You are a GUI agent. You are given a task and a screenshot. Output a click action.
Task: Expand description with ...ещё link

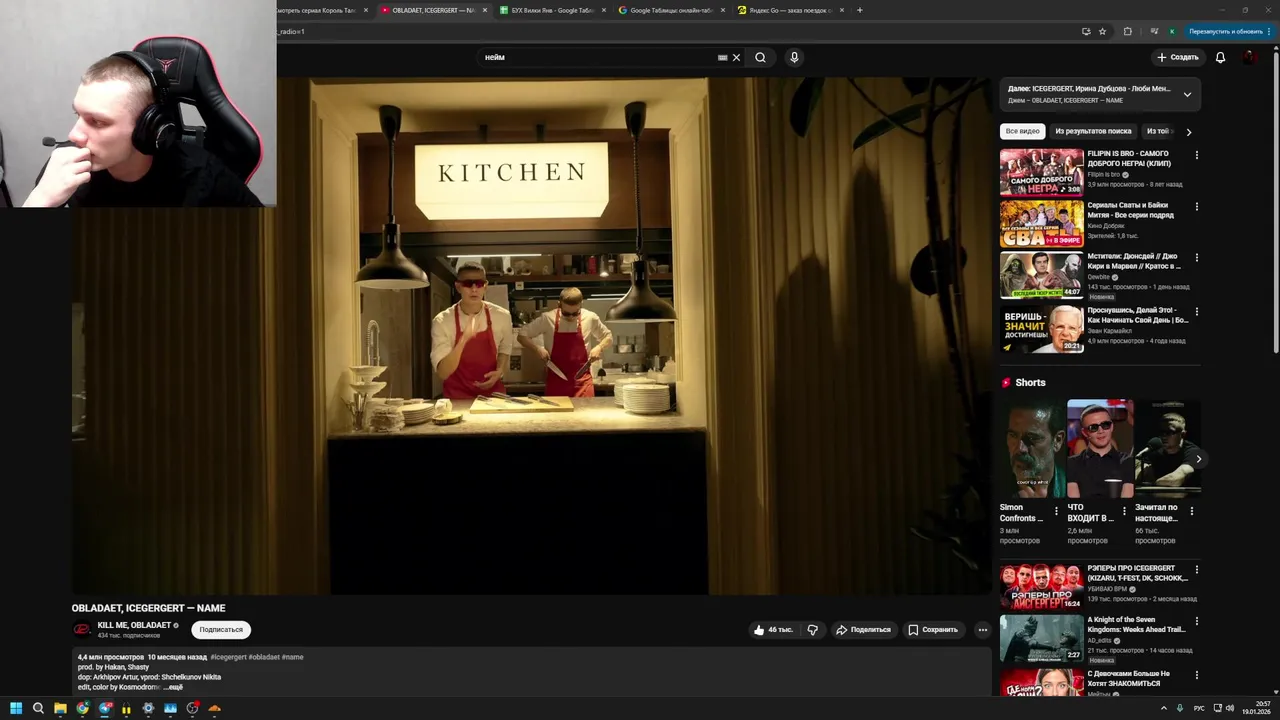[x=173, y=687]
